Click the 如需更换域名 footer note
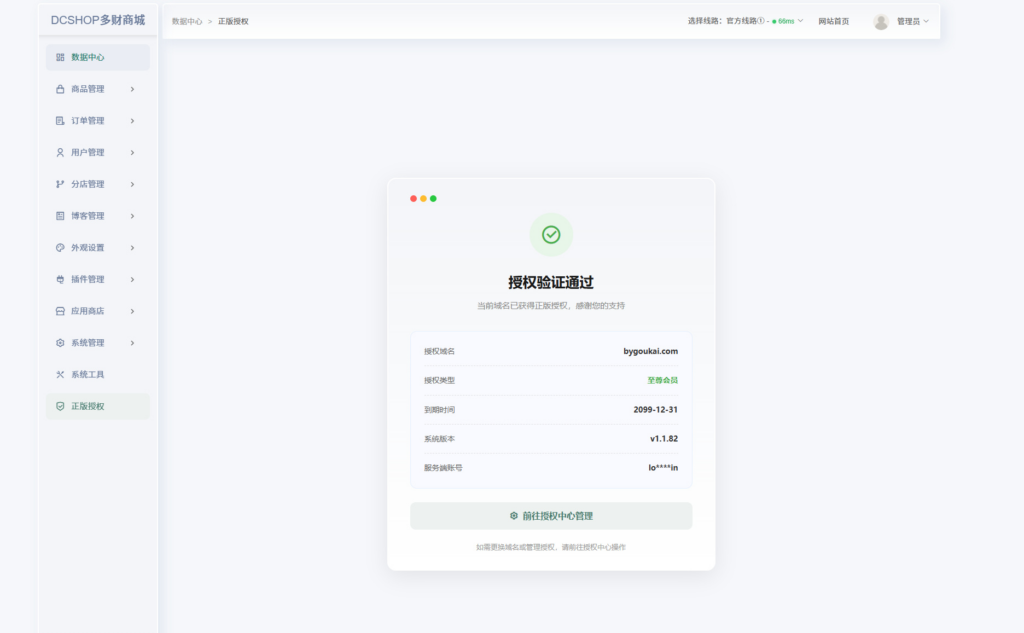 tap(551, 547)
